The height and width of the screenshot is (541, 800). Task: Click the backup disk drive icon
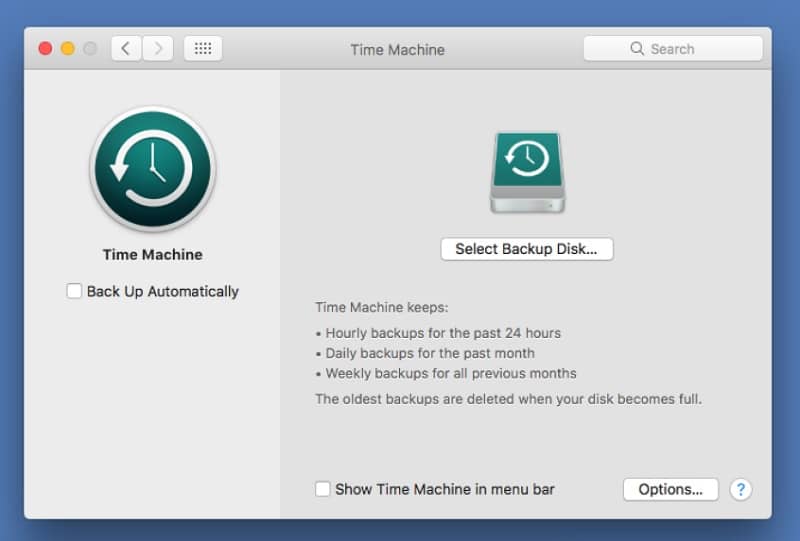point(528,173)
